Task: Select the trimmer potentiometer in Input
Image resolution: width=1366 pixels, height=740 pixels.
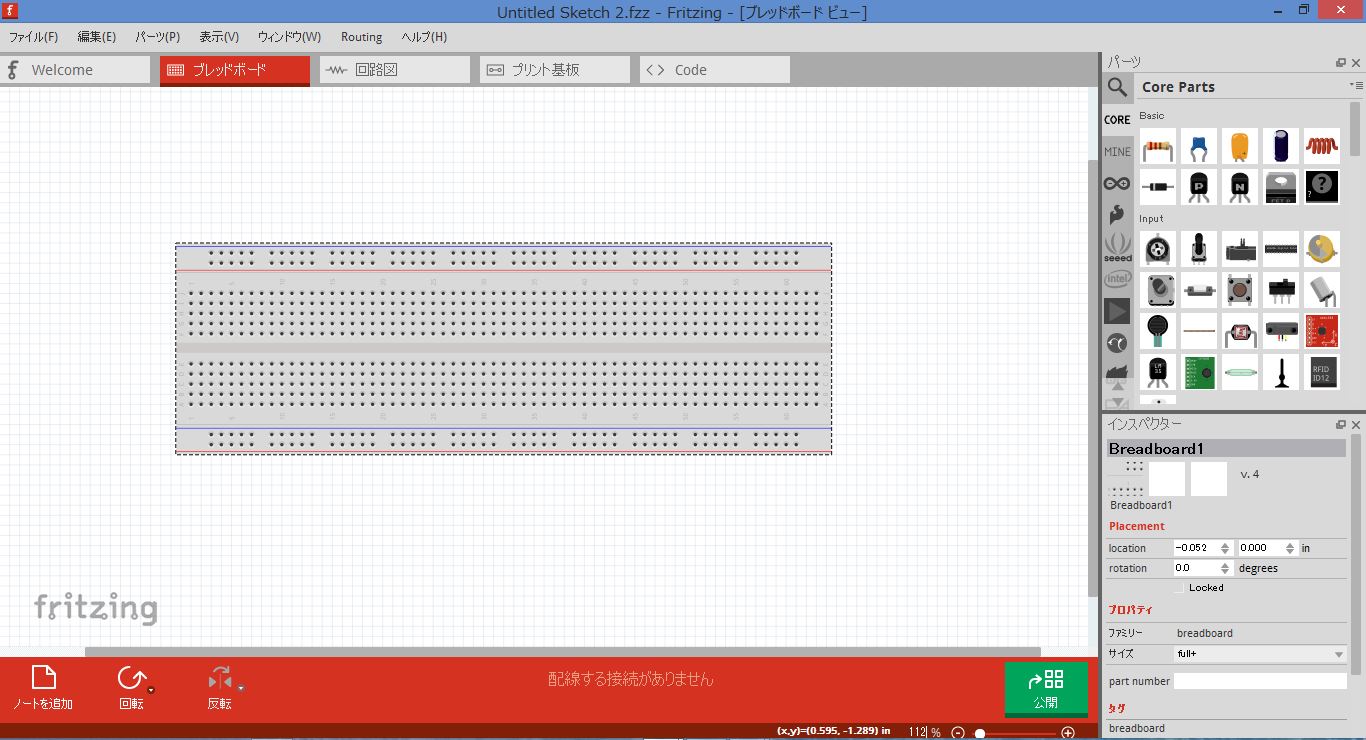Action: point(1158,249)
